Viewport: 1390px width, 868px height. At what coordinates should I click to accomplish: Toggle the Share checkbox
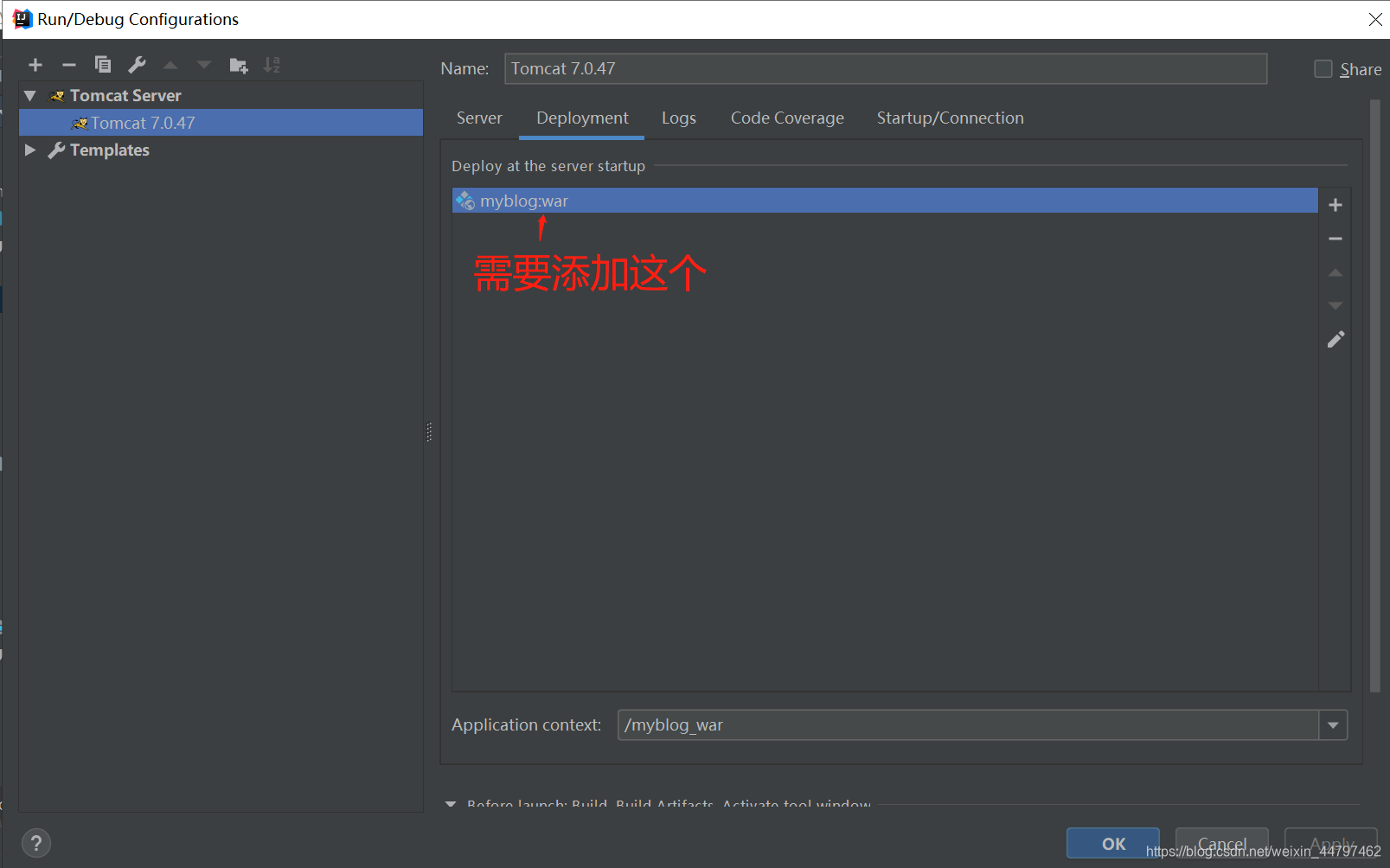1323,69
